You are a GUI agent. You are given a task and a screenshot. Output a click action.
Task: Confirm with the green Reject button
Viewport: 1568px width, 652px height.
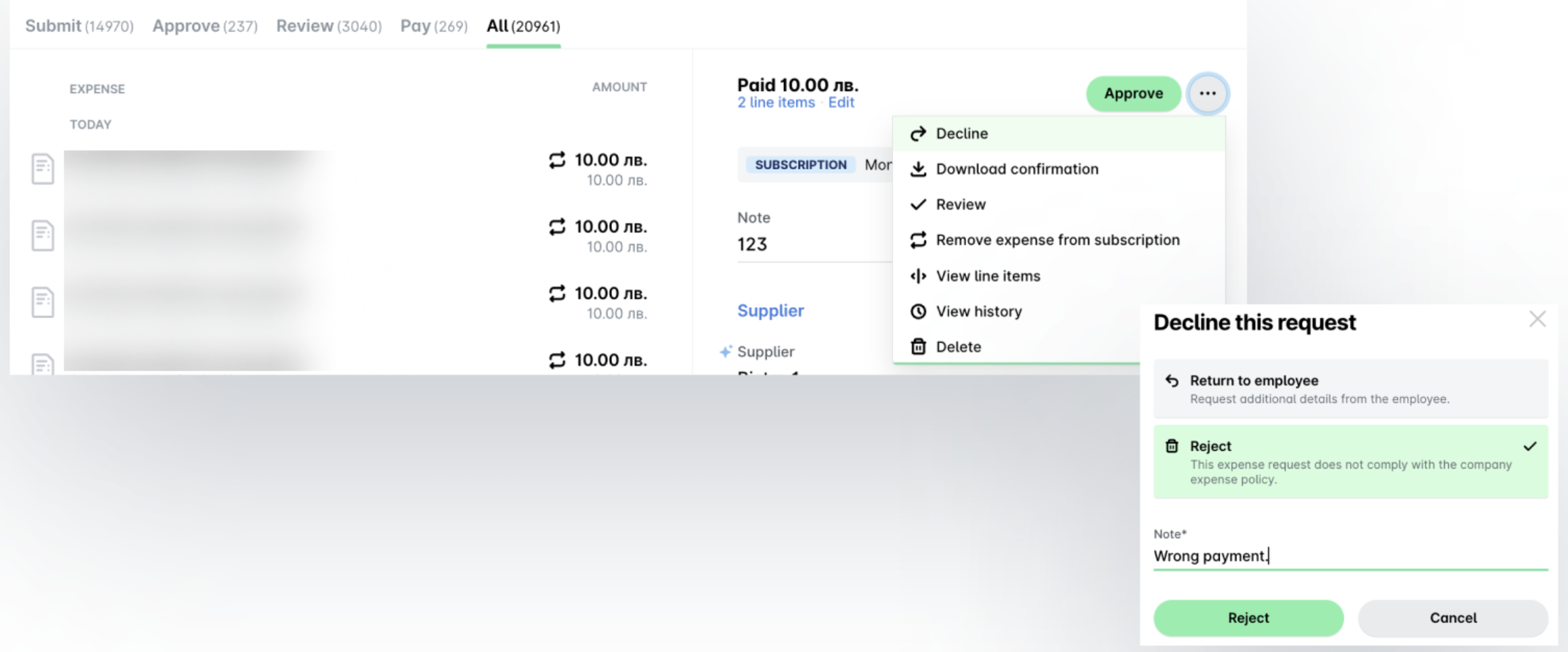point(1248,618)
